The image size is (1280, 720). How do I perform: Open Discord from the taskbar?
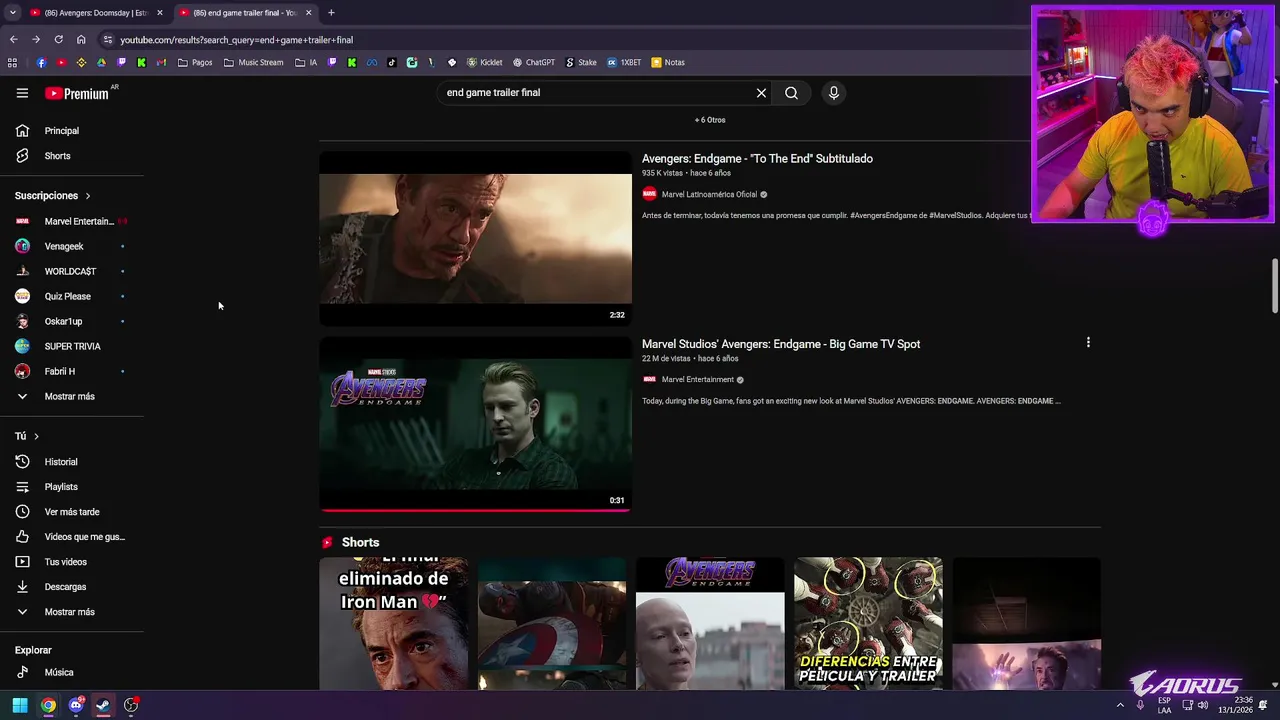click(76, 705)
